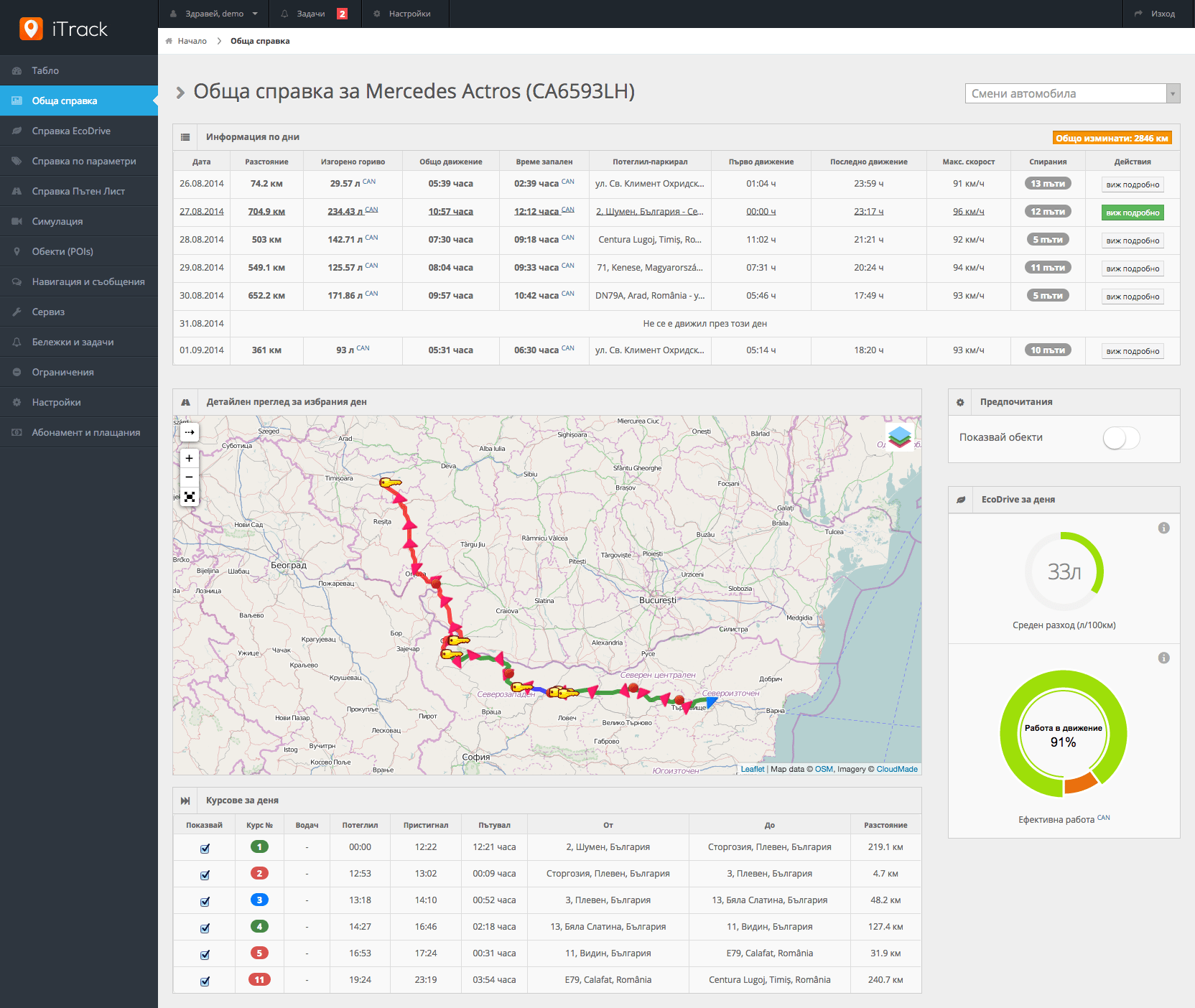Click the map arrow collapse icon
Viewport: 1195px width, 1008px height.
coord(189,432)
